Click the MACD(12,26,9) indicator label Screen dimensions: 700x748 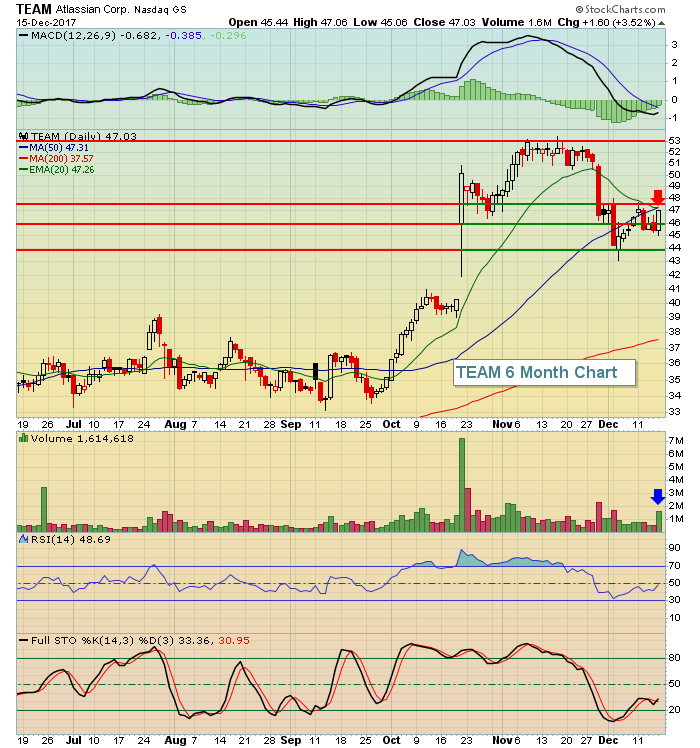pyautogui.click(x=73, y=36)
